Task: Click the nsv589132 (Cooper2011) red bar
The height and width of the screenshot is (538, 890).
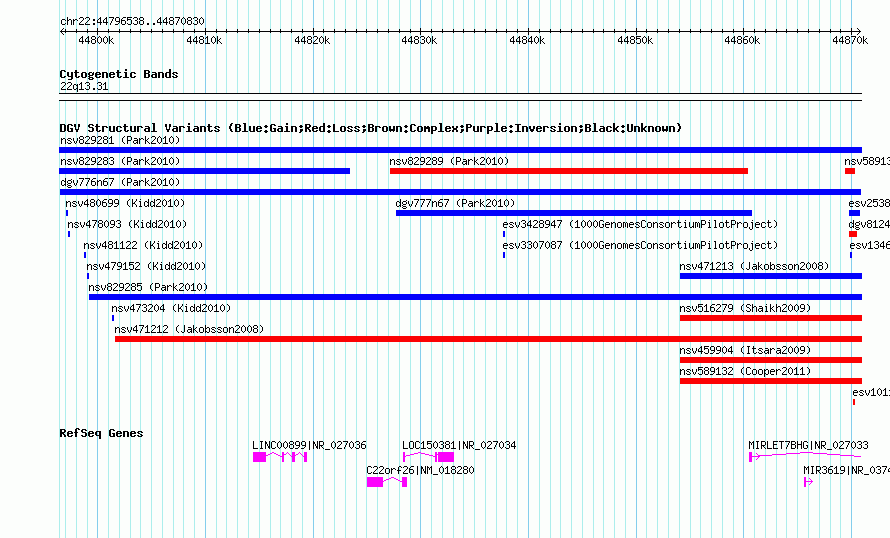Action: 771,381
